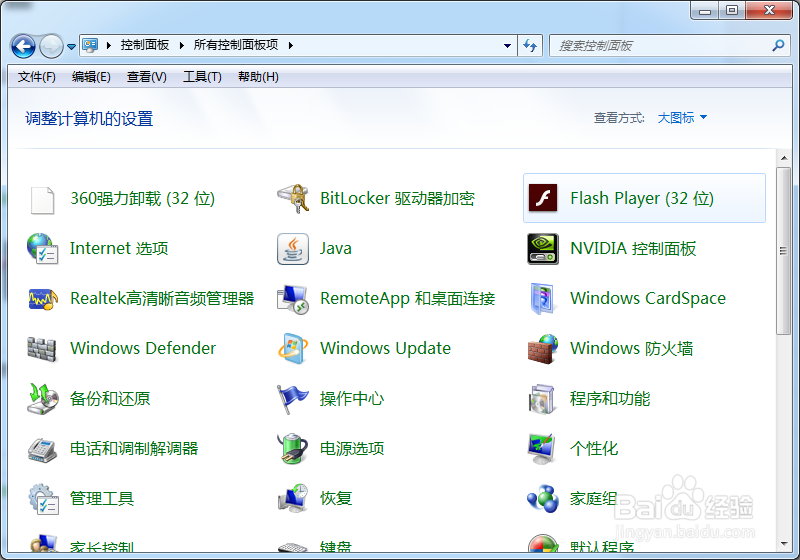Open the 文件(F) menu

[x=37, y=77]
